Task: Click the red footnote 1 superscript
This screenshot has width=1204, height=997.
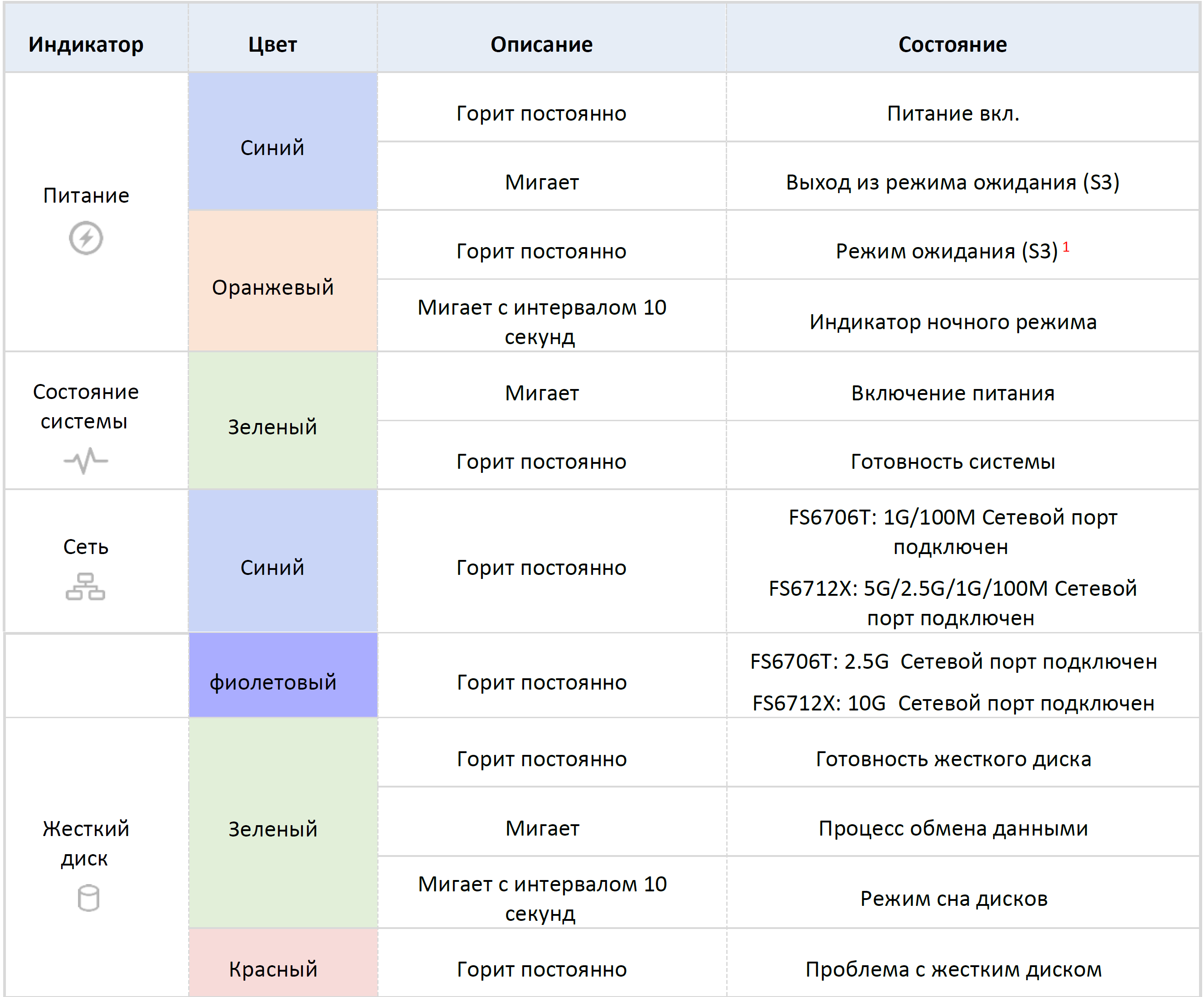Action: click(1066, 247)
